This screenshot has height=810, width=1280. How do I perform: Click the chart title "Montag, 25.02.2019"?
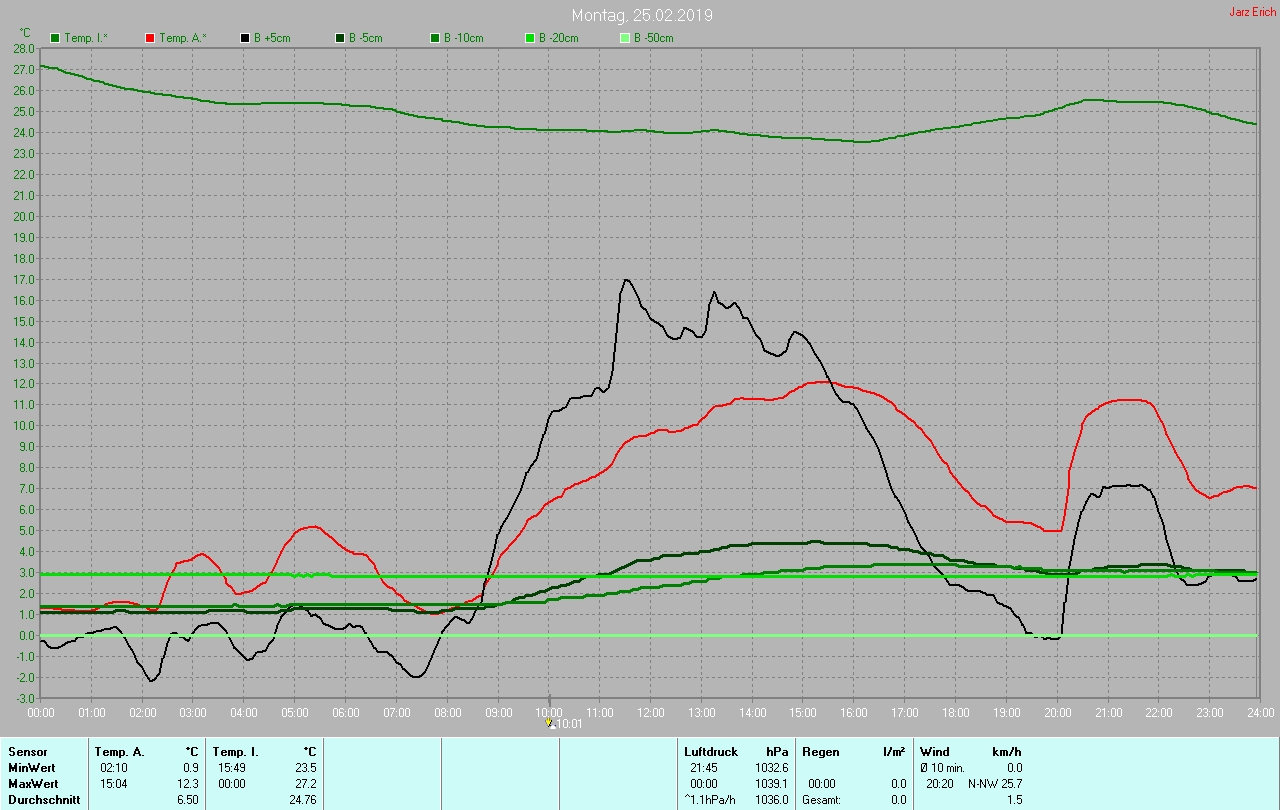642,16
